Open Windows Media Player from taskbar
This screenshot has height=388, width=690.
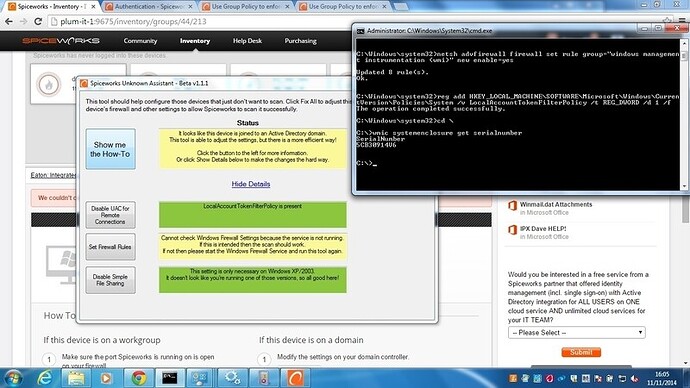pyautogui.click(x=106, y=378)
